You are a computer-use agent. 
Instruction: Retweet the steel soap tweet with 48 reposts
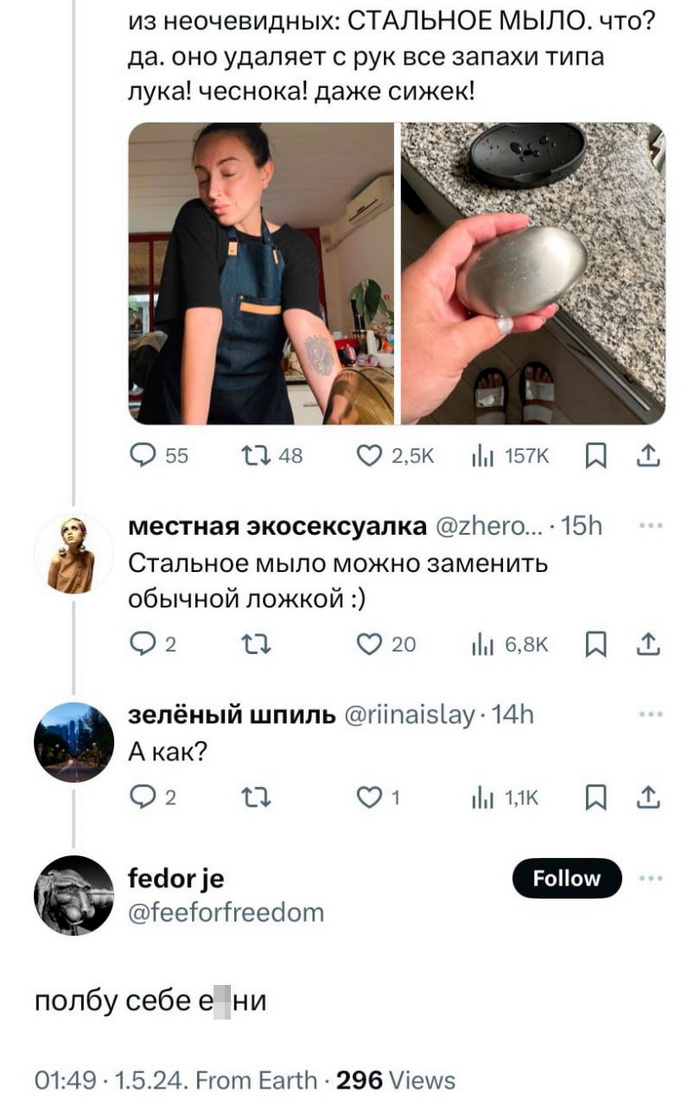(x=272, y=456)
